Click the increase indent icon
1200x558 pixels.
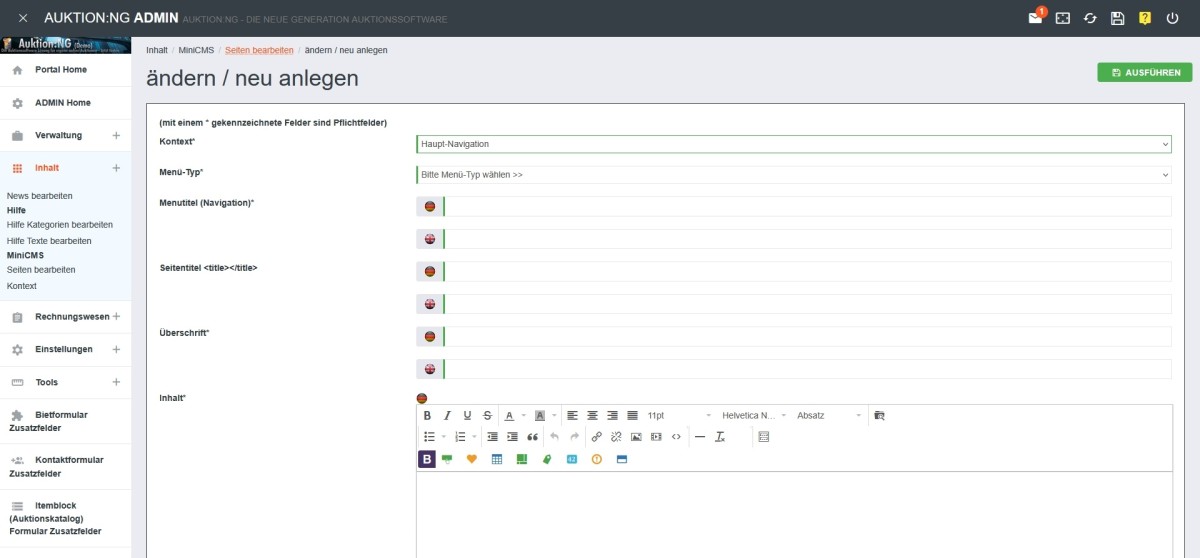[x=512, y=437]
